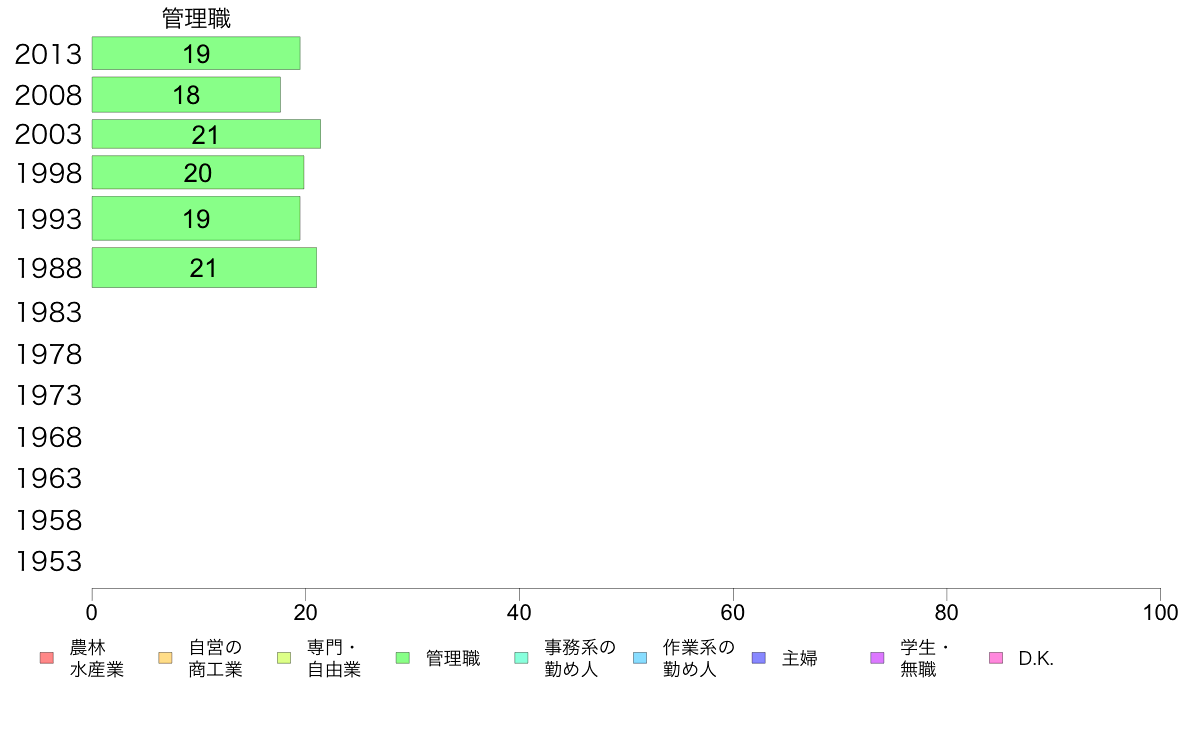Click the 主婦 legend swatch
This screenshot has width=1188, height=736.
pyautogui.click(x=759, y=658)
